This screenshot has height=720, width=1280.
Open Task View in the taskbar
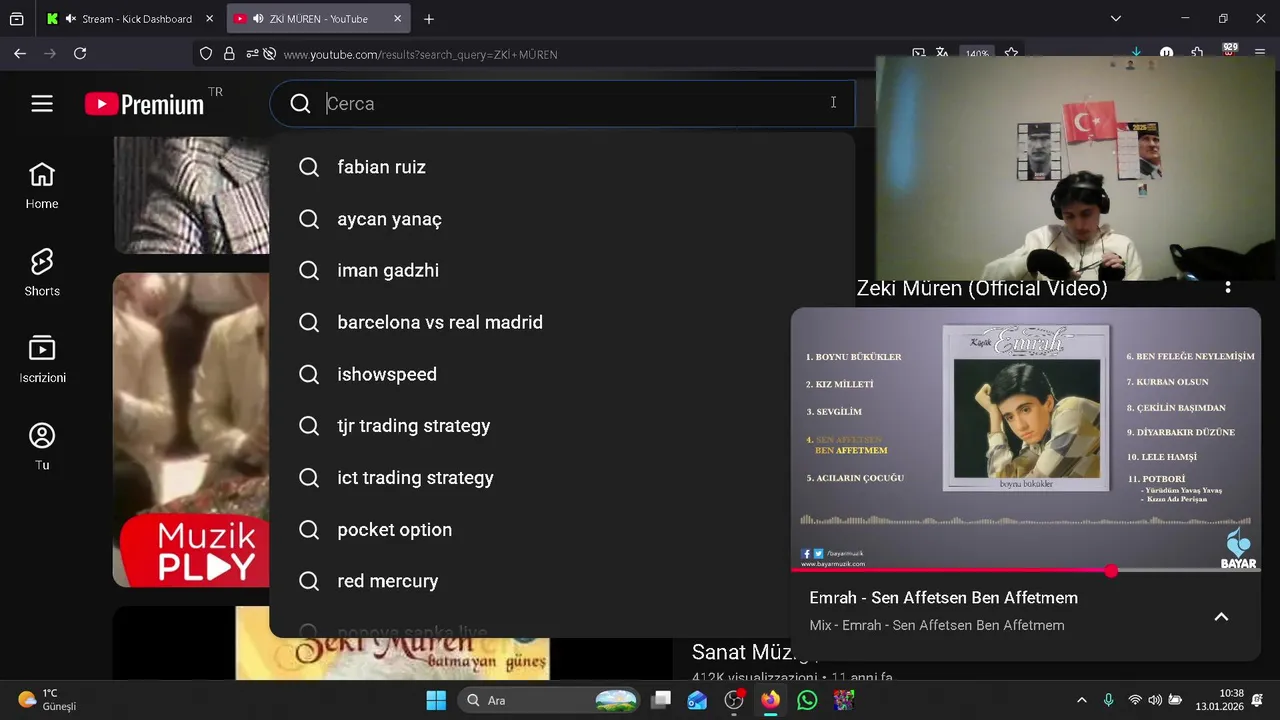click(661, 700)
